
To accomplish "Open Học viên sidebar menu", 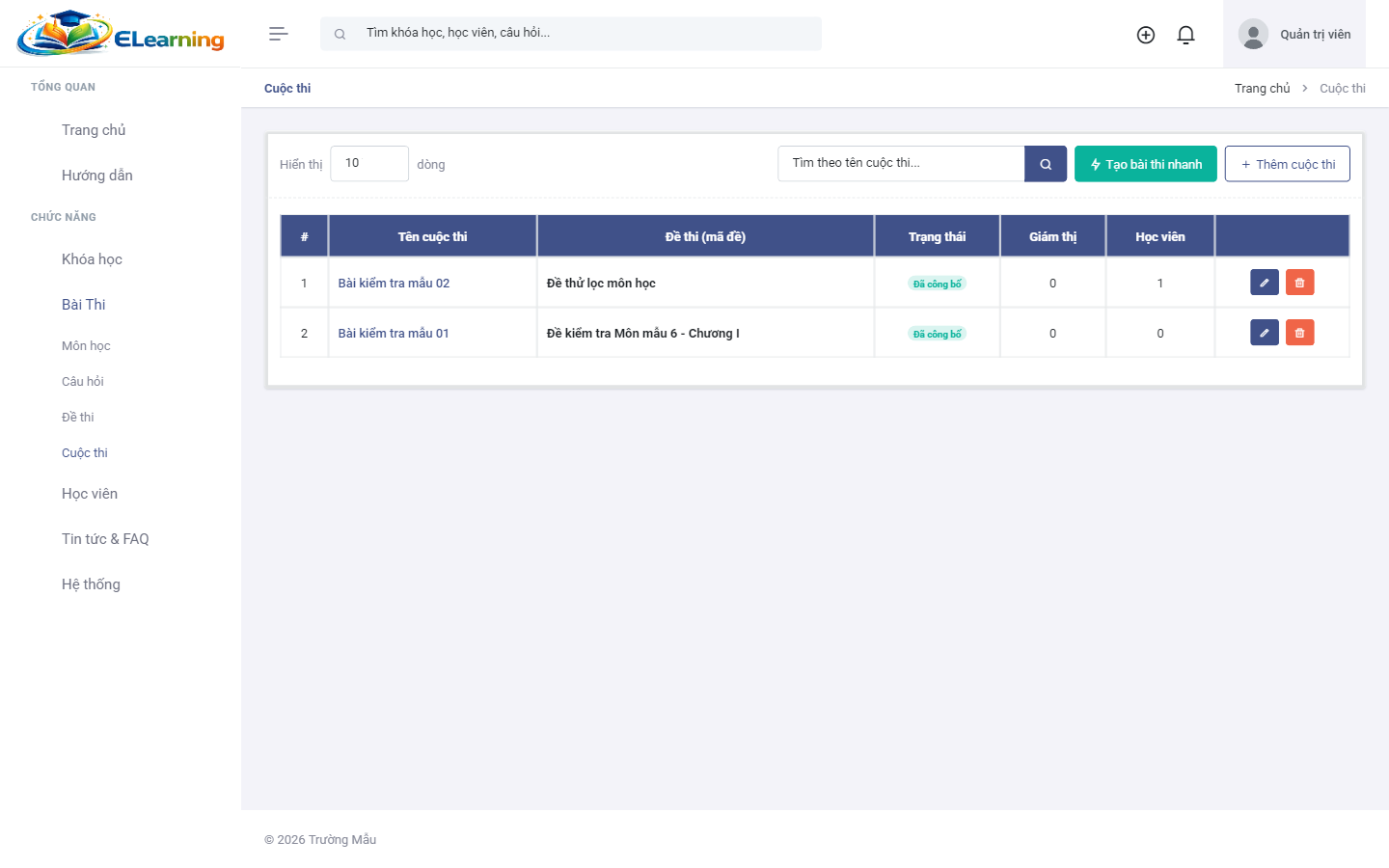I will click(x=90, y=494).
